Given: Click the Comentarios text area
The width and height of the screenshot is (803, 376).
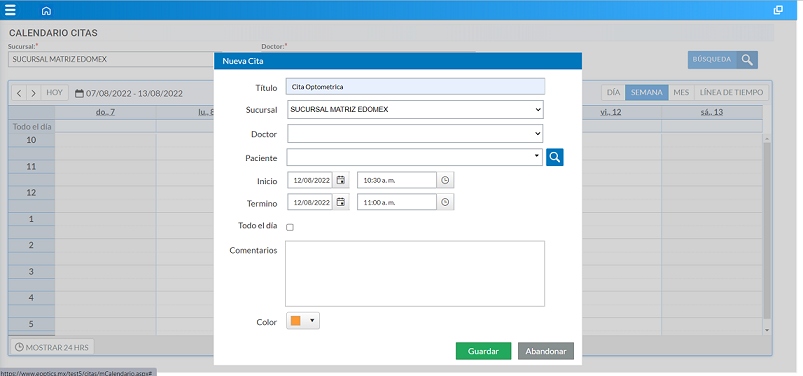Looking at the screenshot, I should (x=415, y=274).
